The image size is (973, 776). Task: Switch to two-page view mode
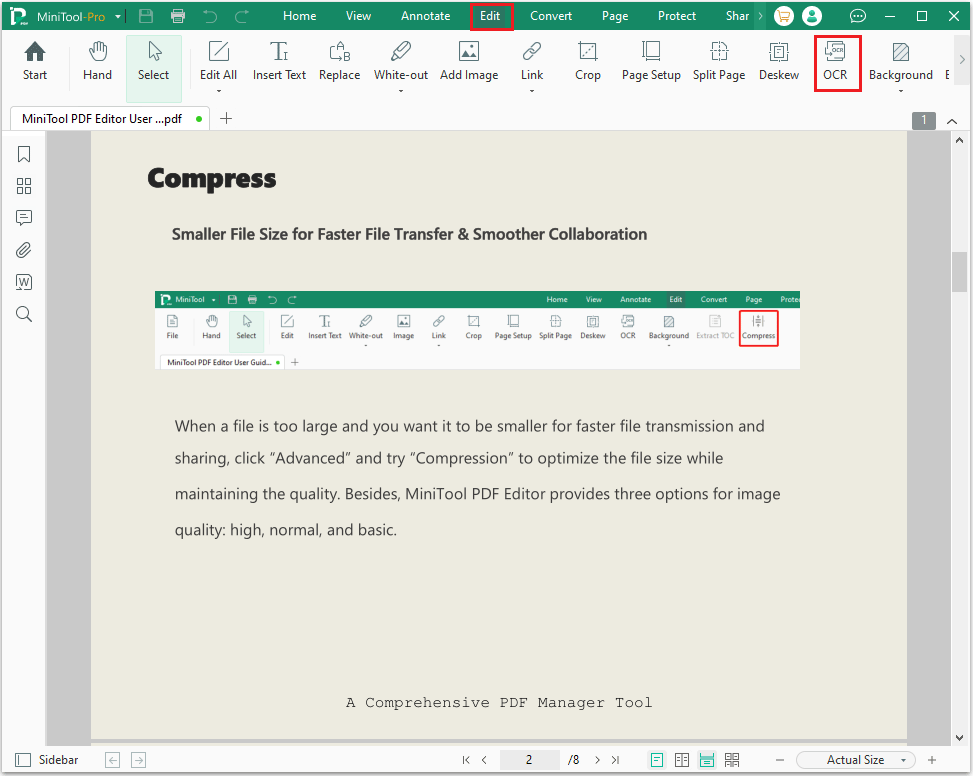(682, 760)
